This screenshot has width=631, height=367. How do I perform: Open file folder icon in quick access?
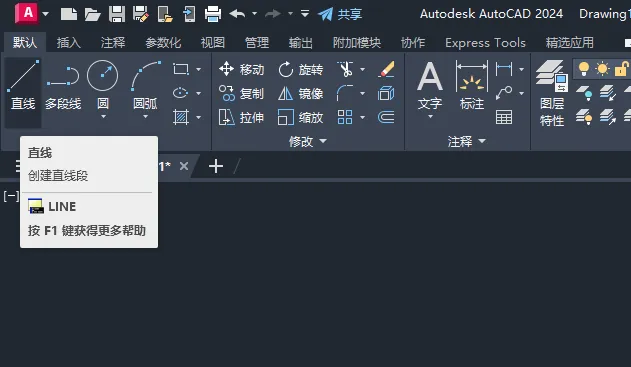pyautogui.click(x=93, y=14)
